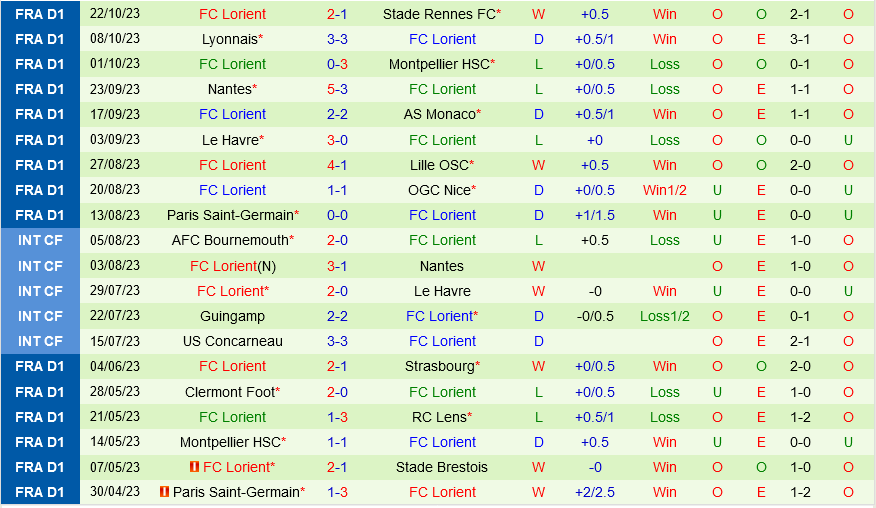876x508 pixels.
Task: Click red card icon beside FC Lorient on 07/05/23
Action: 196,467
